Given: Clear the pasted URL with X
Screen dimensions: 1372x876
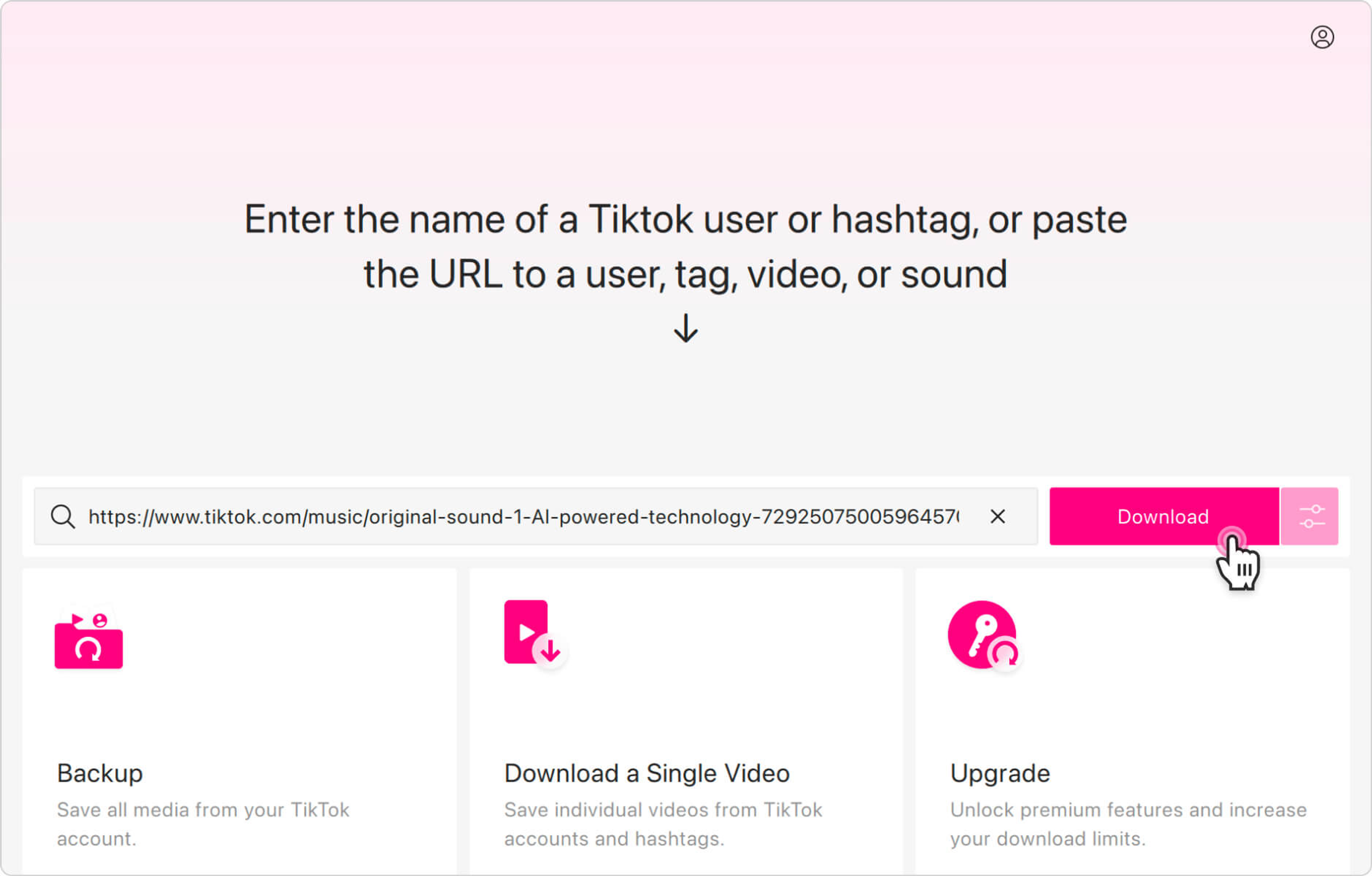Looking at the screenshot, I should [997, 516].
